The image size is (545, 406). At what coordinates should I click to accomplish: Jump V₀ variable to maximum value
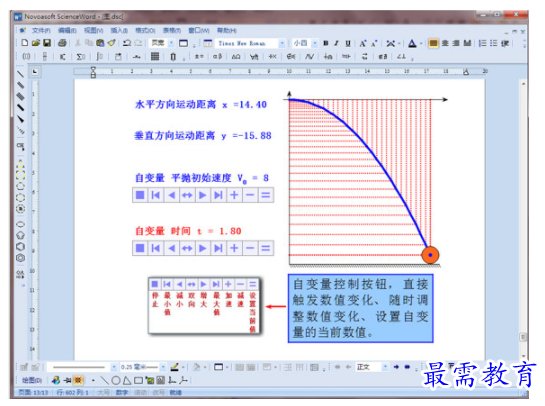pyautogui.click(x=218, y=195)
